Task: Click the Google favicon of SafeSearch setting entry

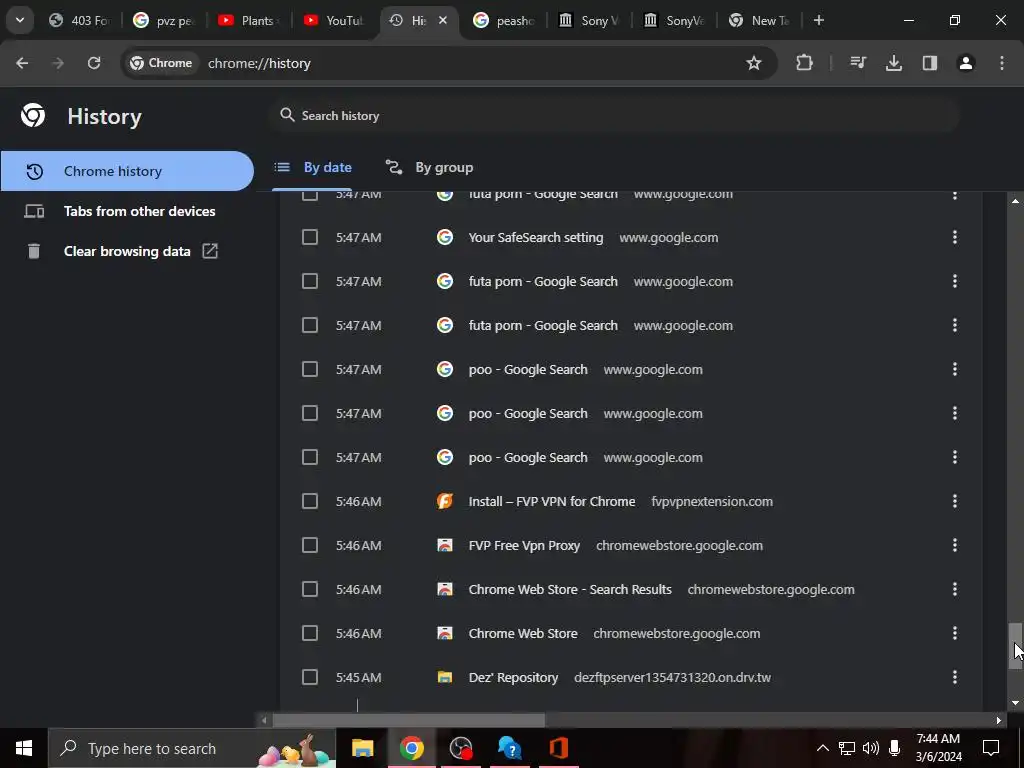Action: pyautogui.click(x=445, y=237)
